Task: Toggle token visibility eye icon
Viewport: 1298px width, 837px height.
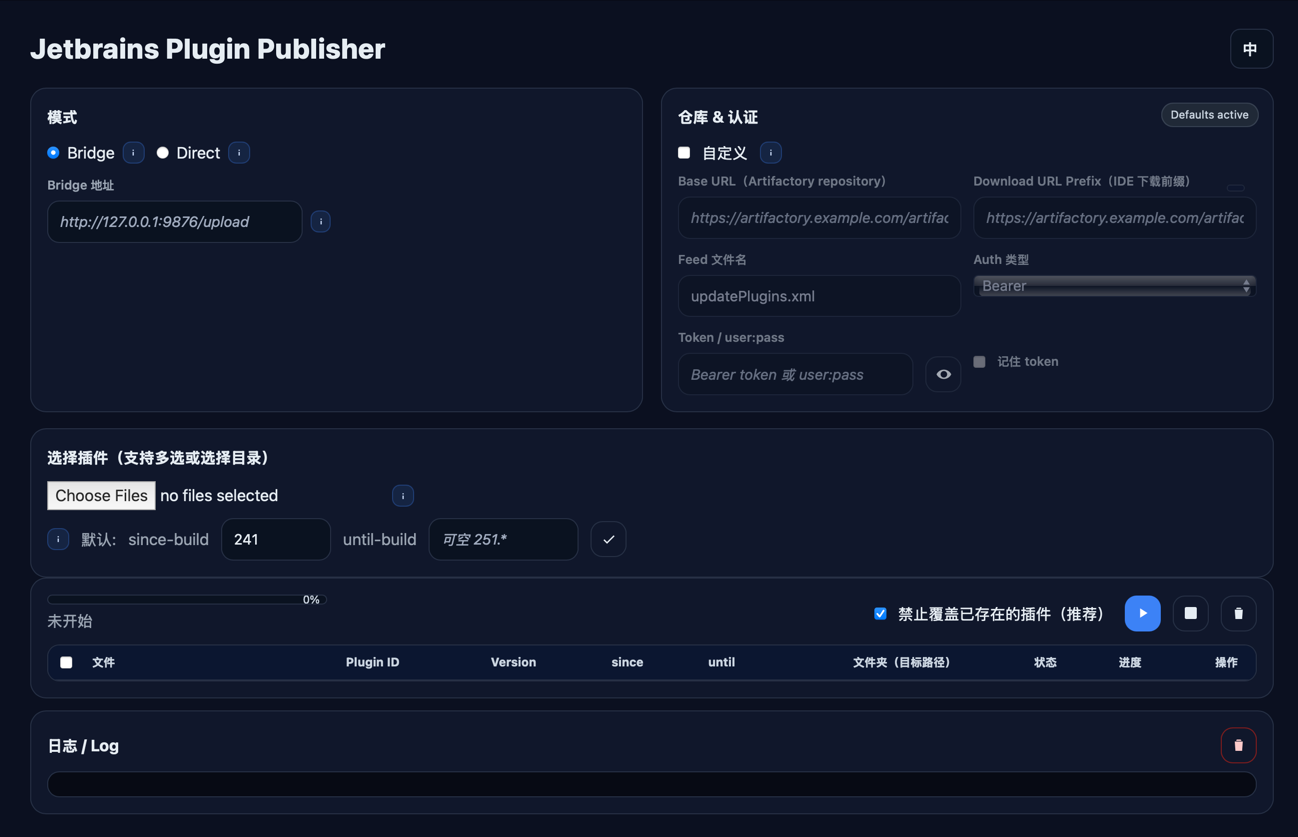Action: click(x=943, y=374)
